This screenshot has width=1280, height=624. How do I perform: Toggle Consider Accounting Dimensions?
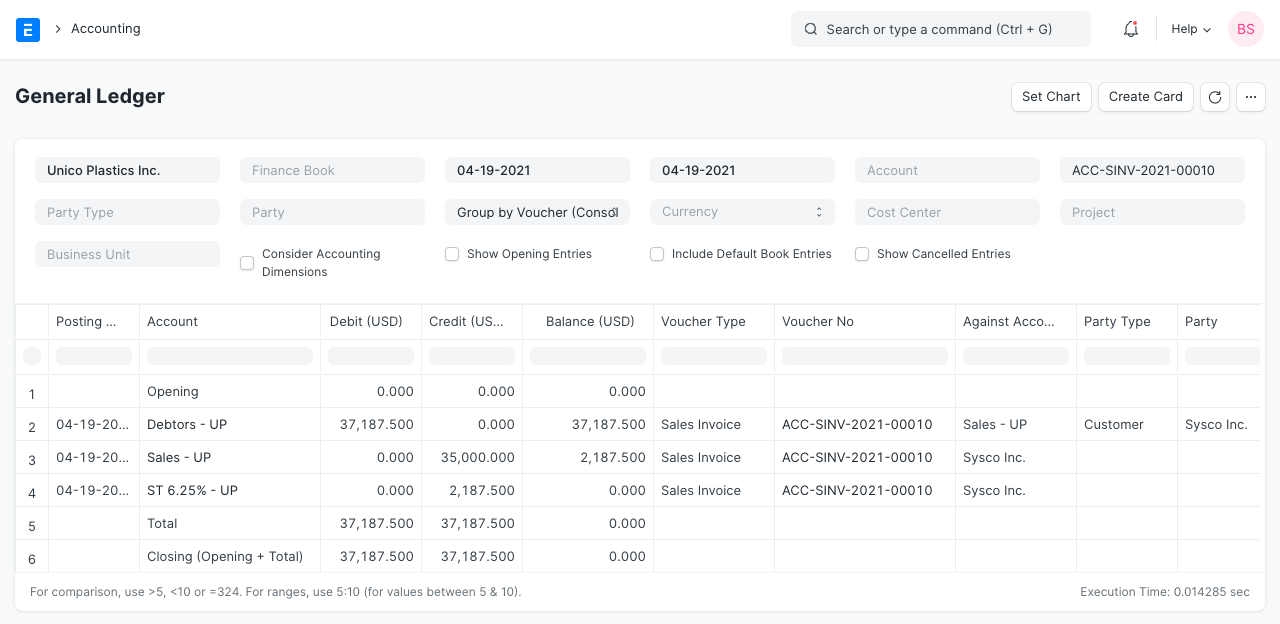click(247, 263)
